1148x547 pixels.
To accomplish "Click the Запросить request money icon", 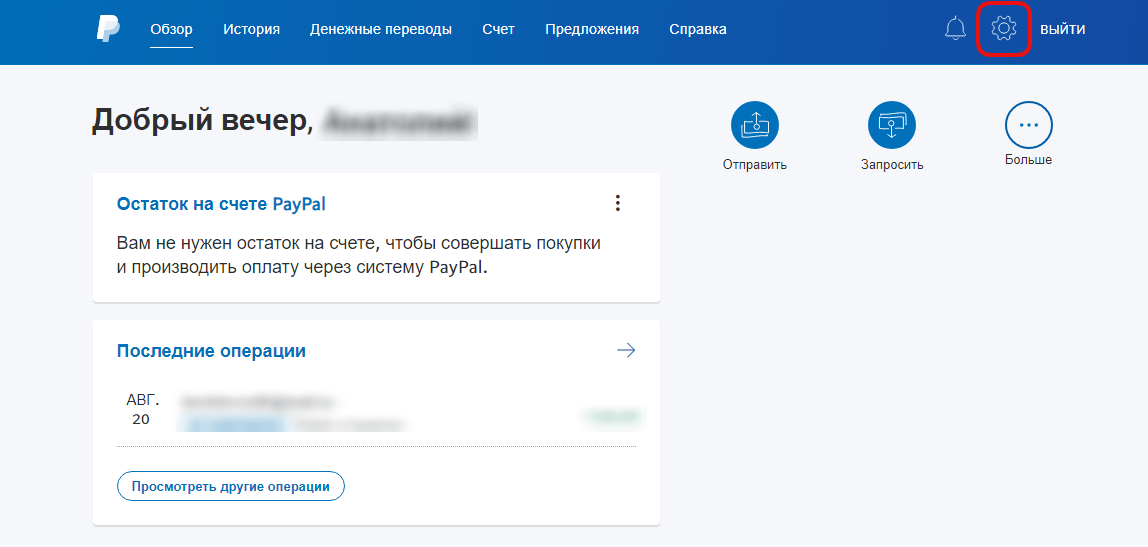I will pos(892,125).
